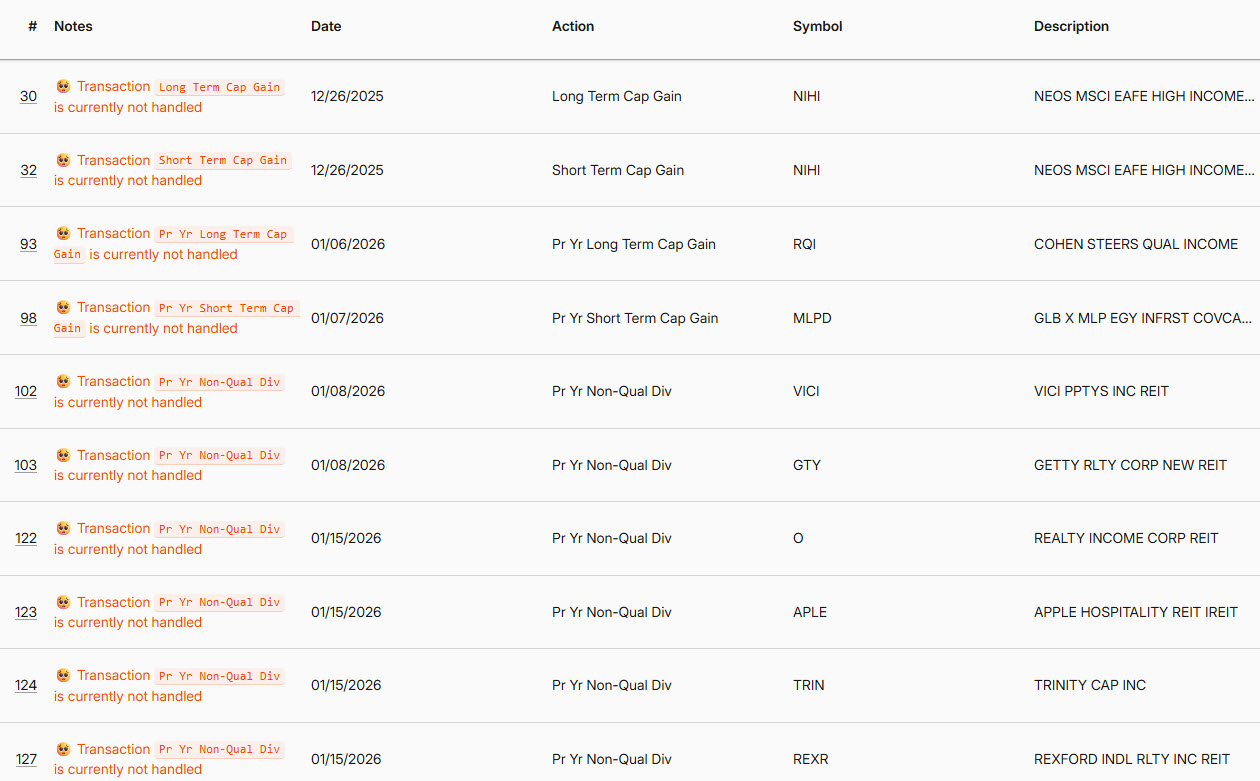The height and width of the screenshot is (781, 1260).
Task: Click the warning emoji in row 98
Action: [63, 307]
